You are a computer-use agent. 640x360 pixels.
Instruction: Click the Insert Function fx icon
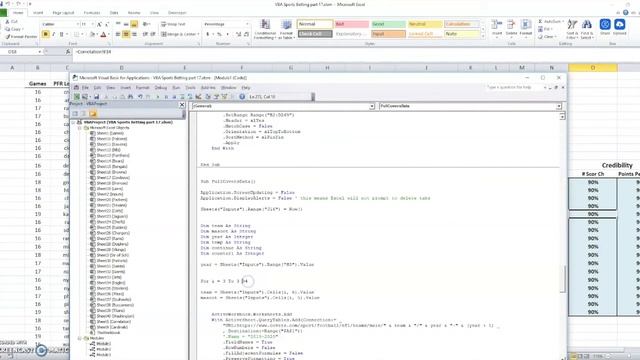[68, 52]
